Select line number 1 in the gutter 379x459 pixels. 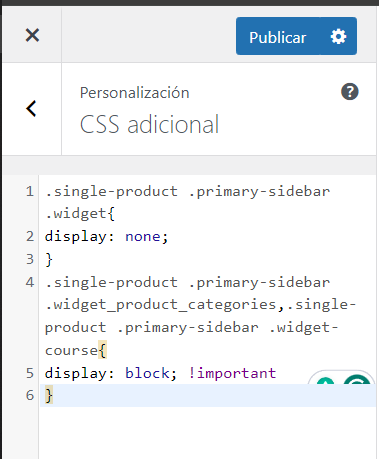coord(30,192)
